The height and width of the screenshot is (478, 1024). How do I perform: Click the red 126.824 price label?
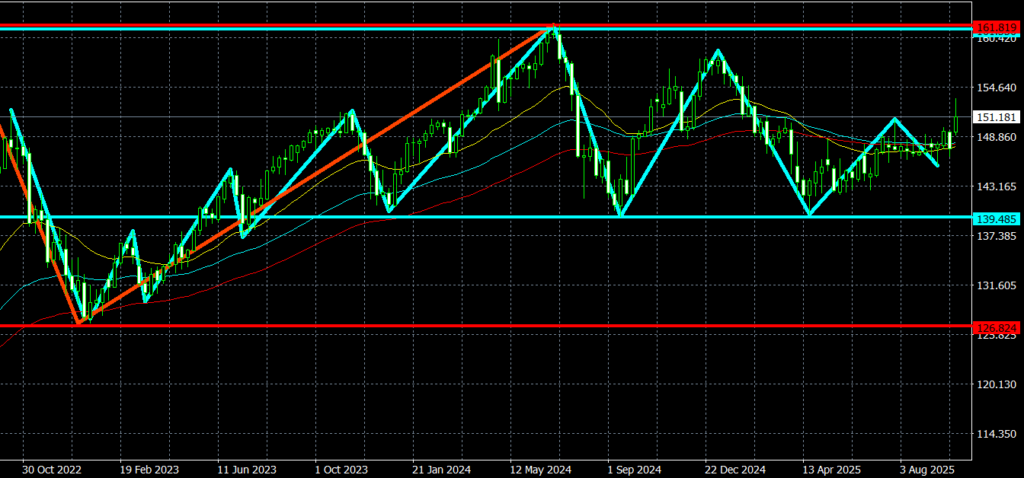pos(997,326)
